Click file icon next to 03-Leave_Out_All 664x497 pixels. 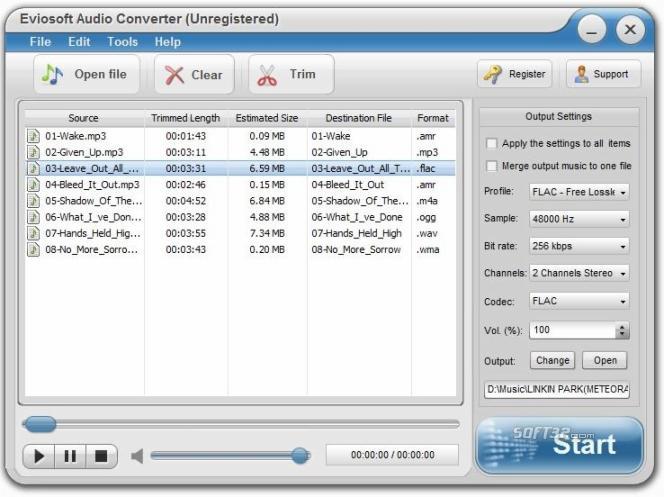pyautogui.click(x=33, y=168)
